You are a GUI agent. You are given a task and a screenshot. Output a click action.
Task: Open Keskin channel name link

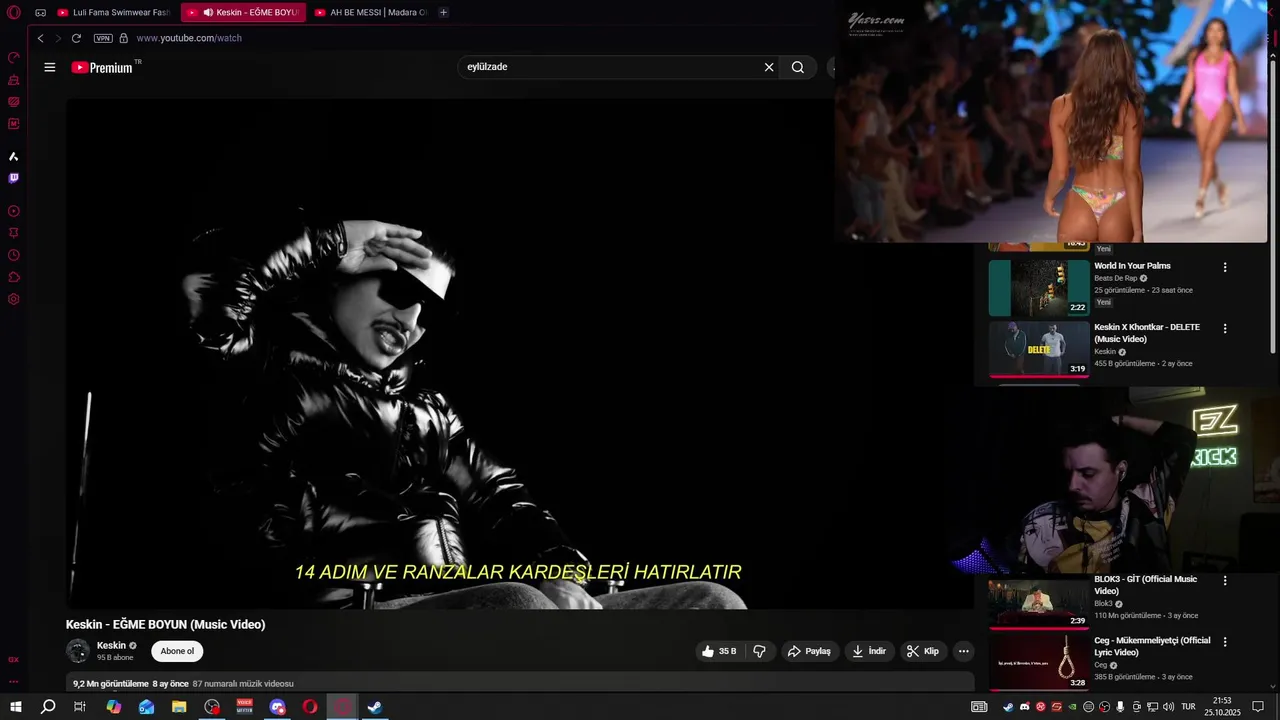111,646
